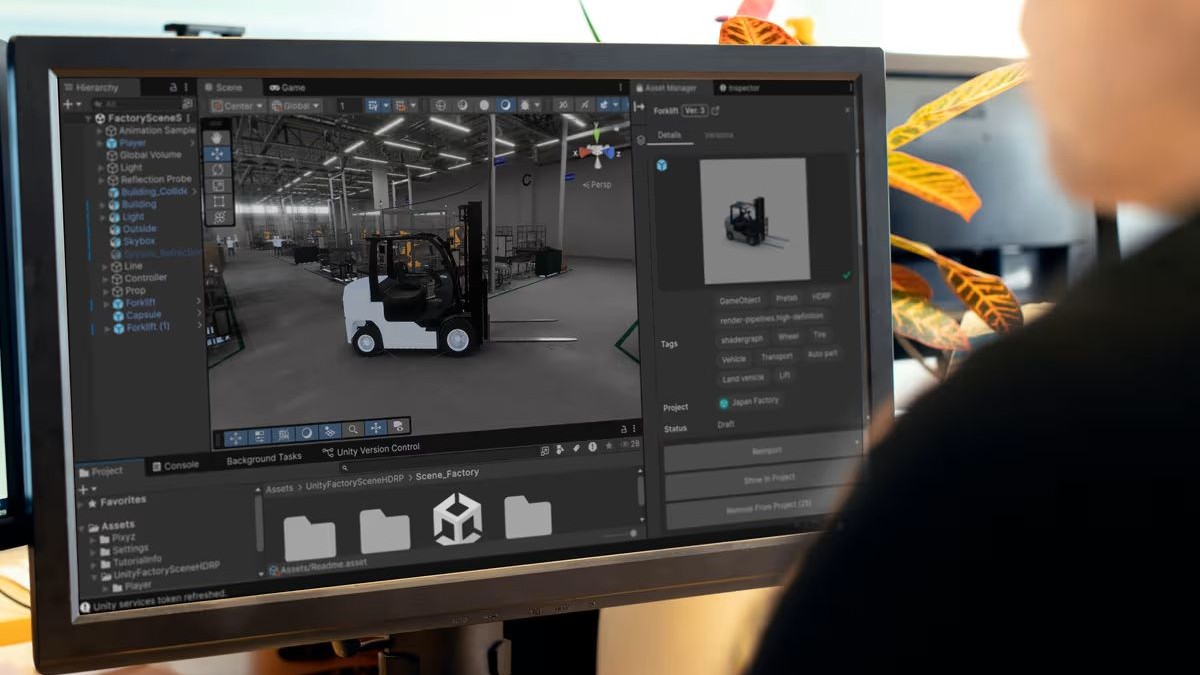
Task: Click the search-by-type icon in Hierarchy
Action: [187, 103]
